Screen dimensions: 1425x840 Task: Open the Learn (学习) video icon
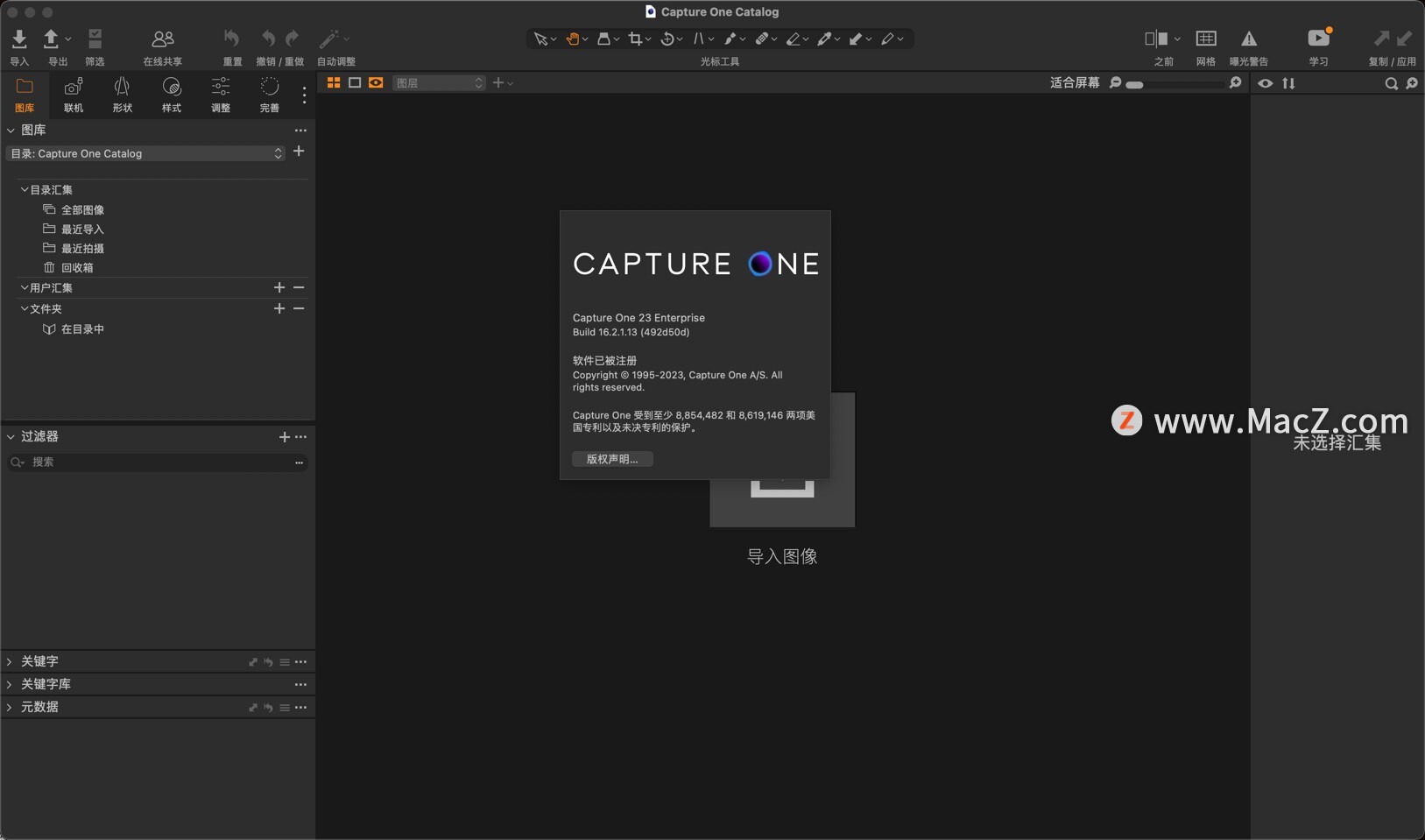[1319, 38]
